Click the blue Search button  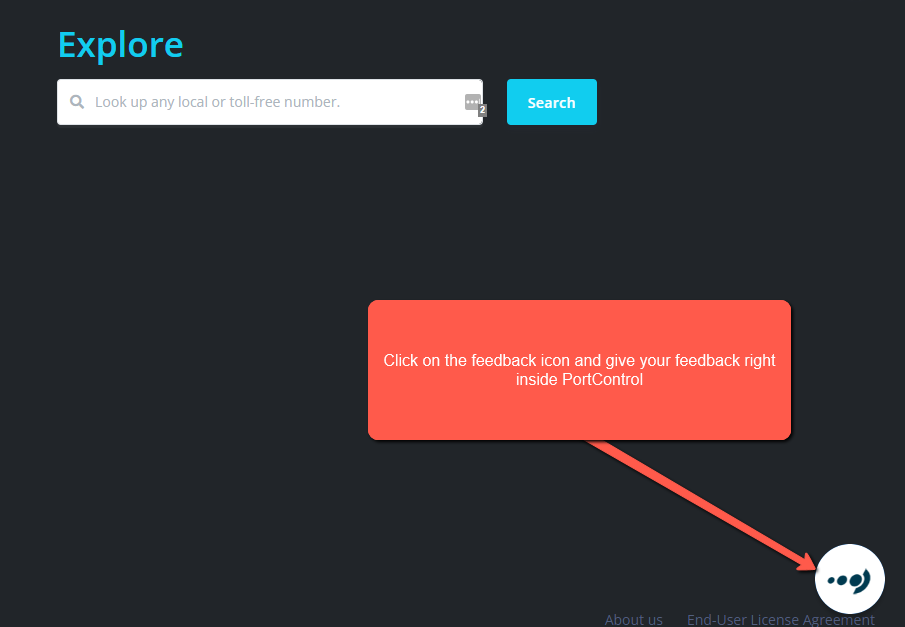551,102
